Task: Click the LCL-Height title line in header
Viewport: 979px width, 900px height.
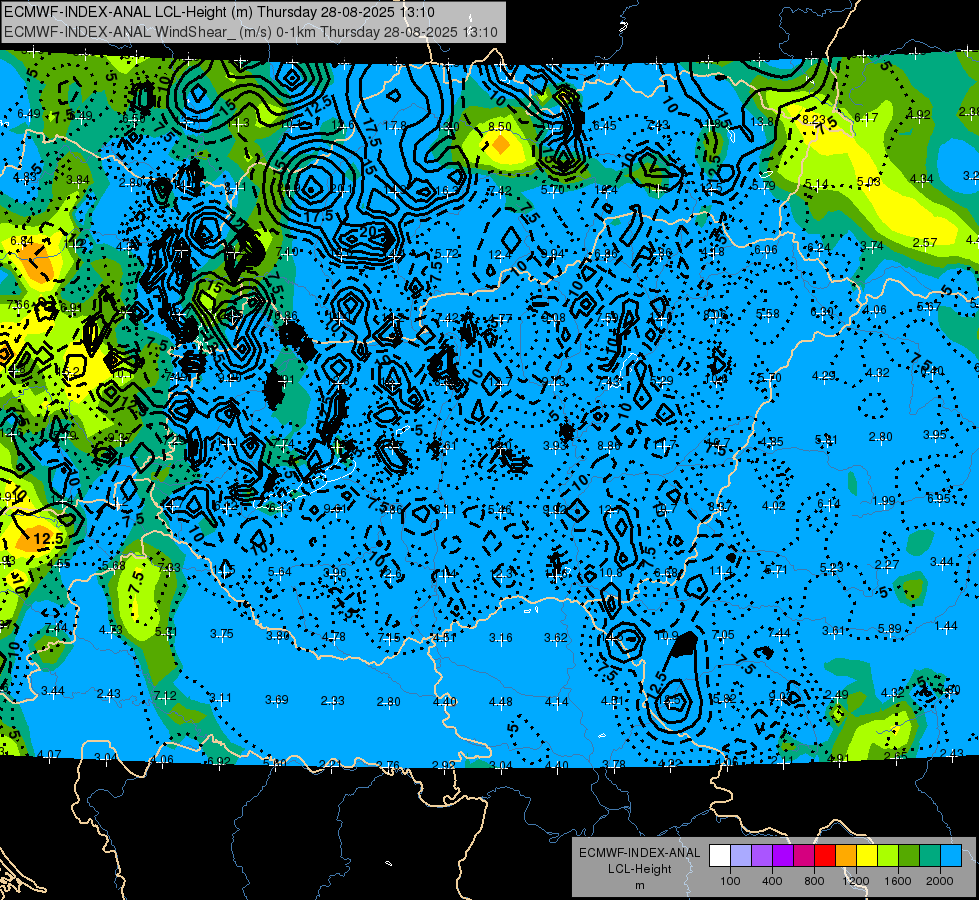Action: coord(220,12)
